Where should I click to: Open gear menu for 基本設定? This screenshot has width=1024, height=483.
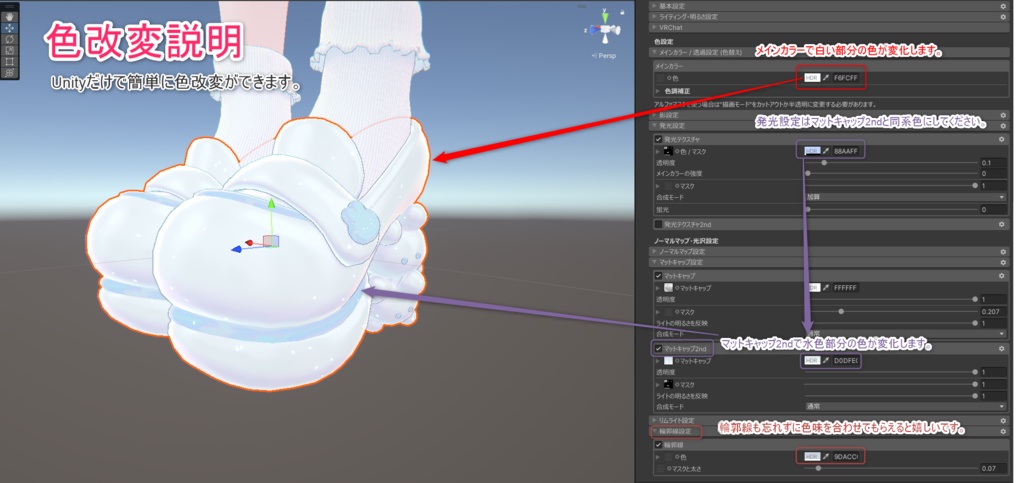pos(1002,6)
